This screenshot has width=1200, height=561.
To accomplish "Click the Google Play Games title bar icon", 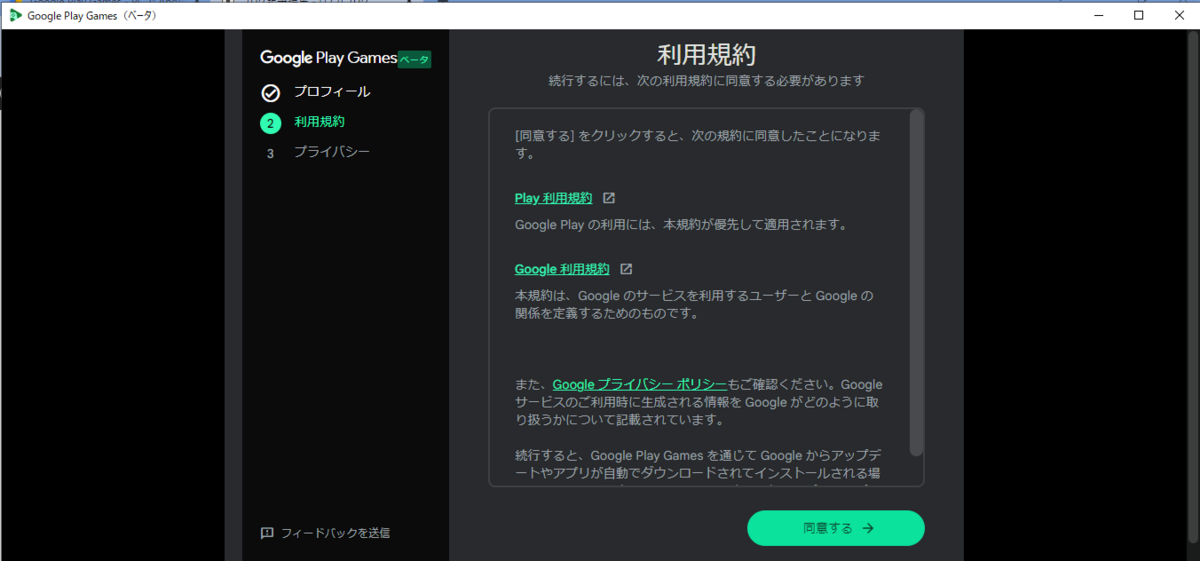I will click(16, 15).
